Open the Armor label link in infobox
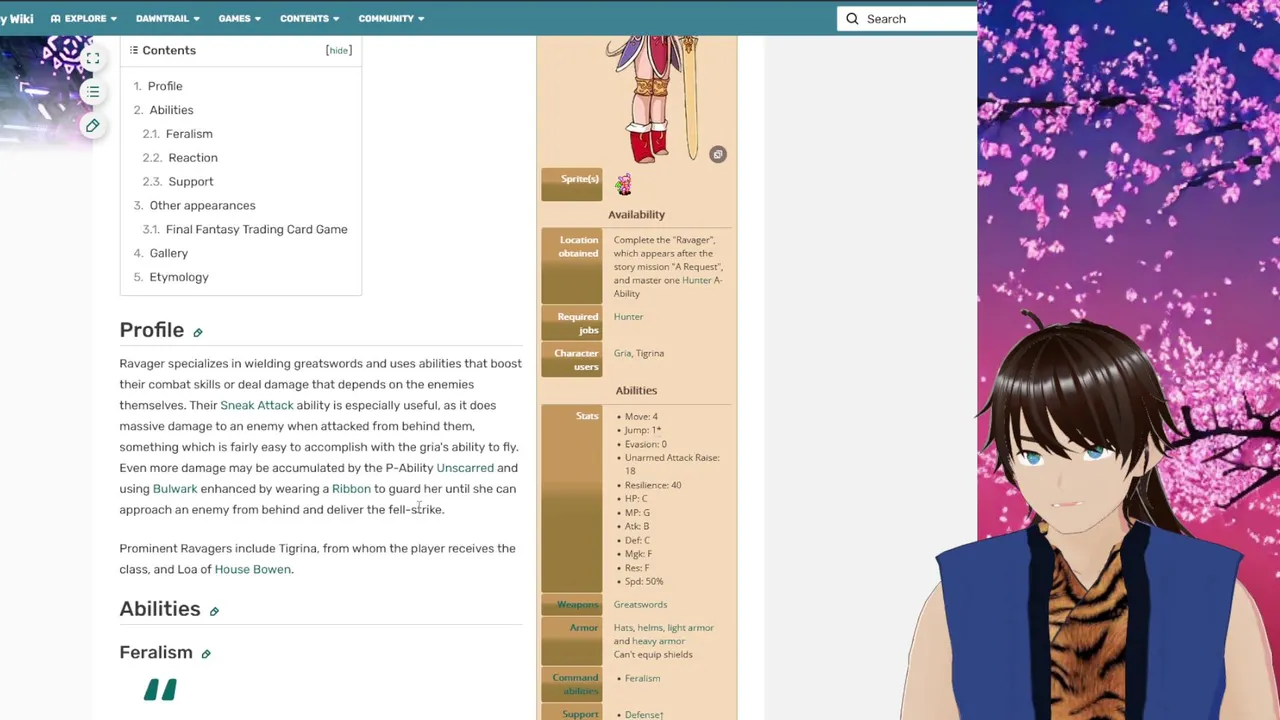Viewport: 1280px width, 720px height. click(584, 628)
